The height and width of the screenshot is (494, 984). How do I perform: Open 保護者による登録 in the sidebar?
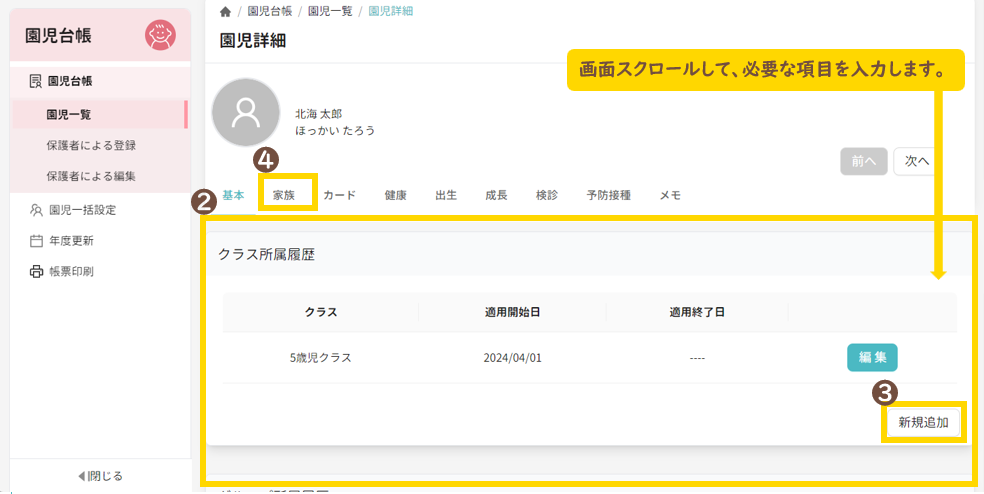(x=91, y=145)
